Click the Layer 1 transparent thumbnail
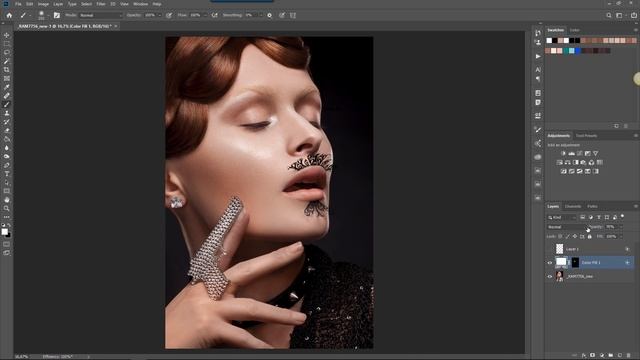This screenshot has width=640, height=360. click(560, 249)
